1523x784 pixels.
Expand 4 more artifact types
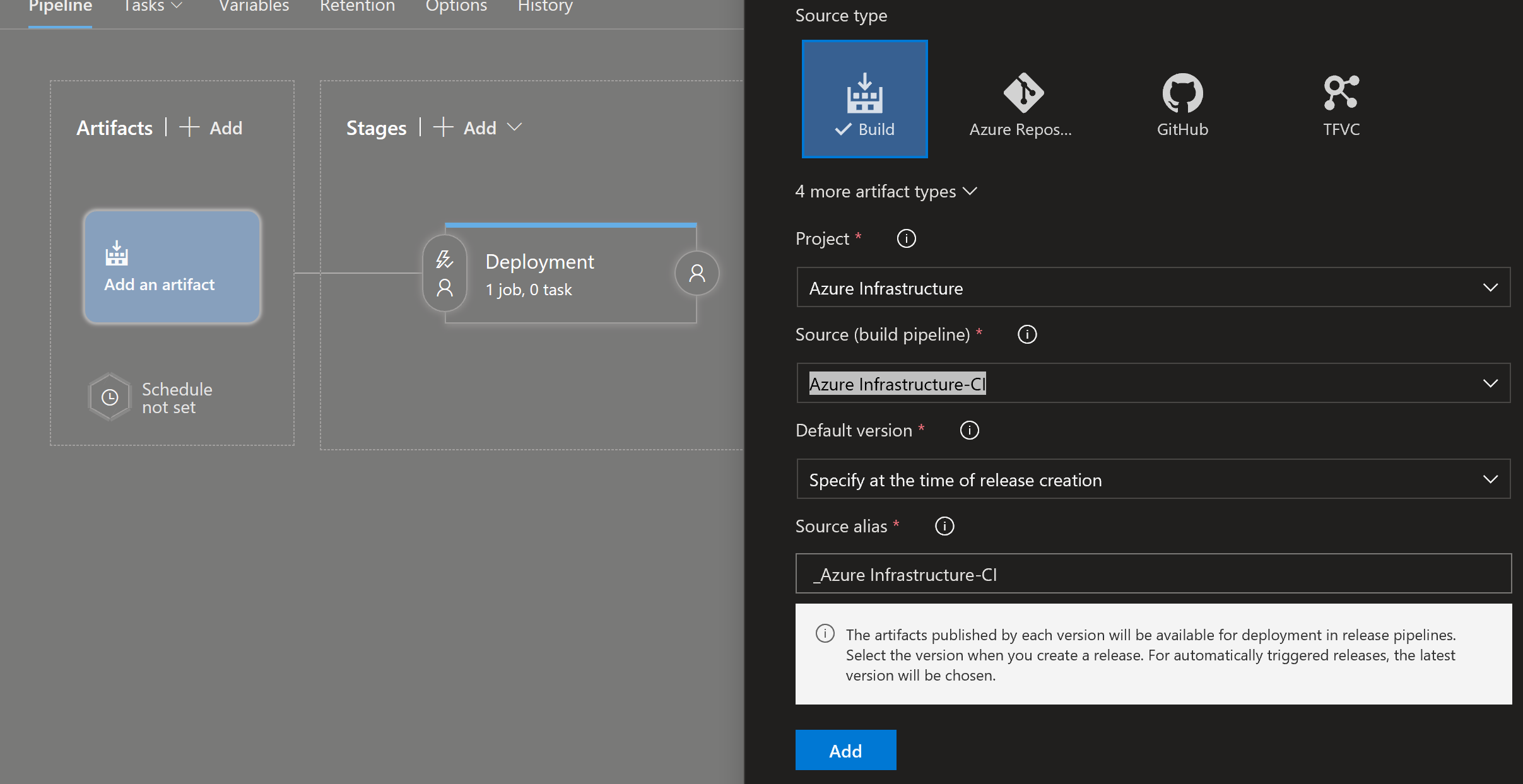click(886, 191)
